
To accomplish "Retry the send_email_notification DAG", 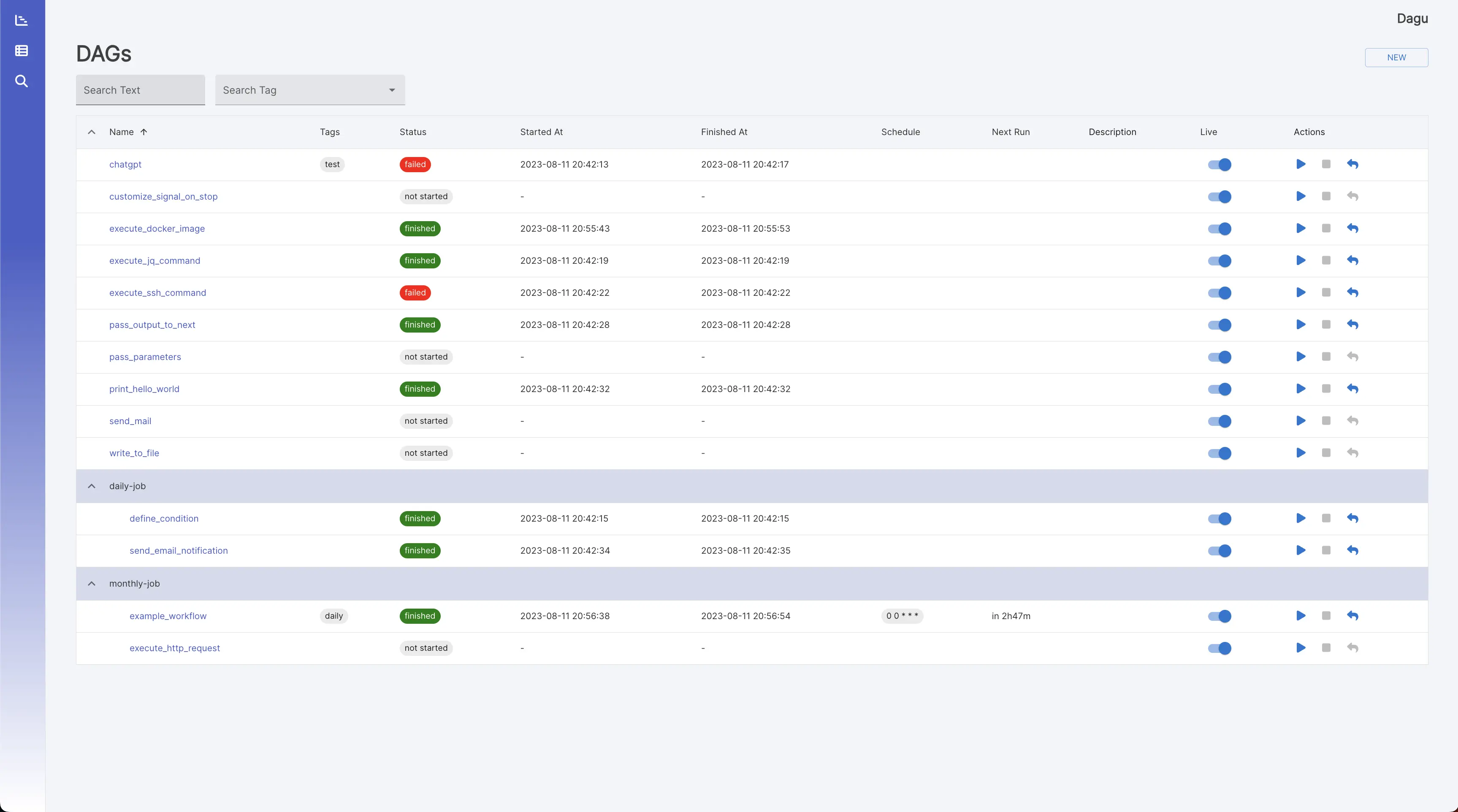I will pyautogui.click(x=1353, y=551).
